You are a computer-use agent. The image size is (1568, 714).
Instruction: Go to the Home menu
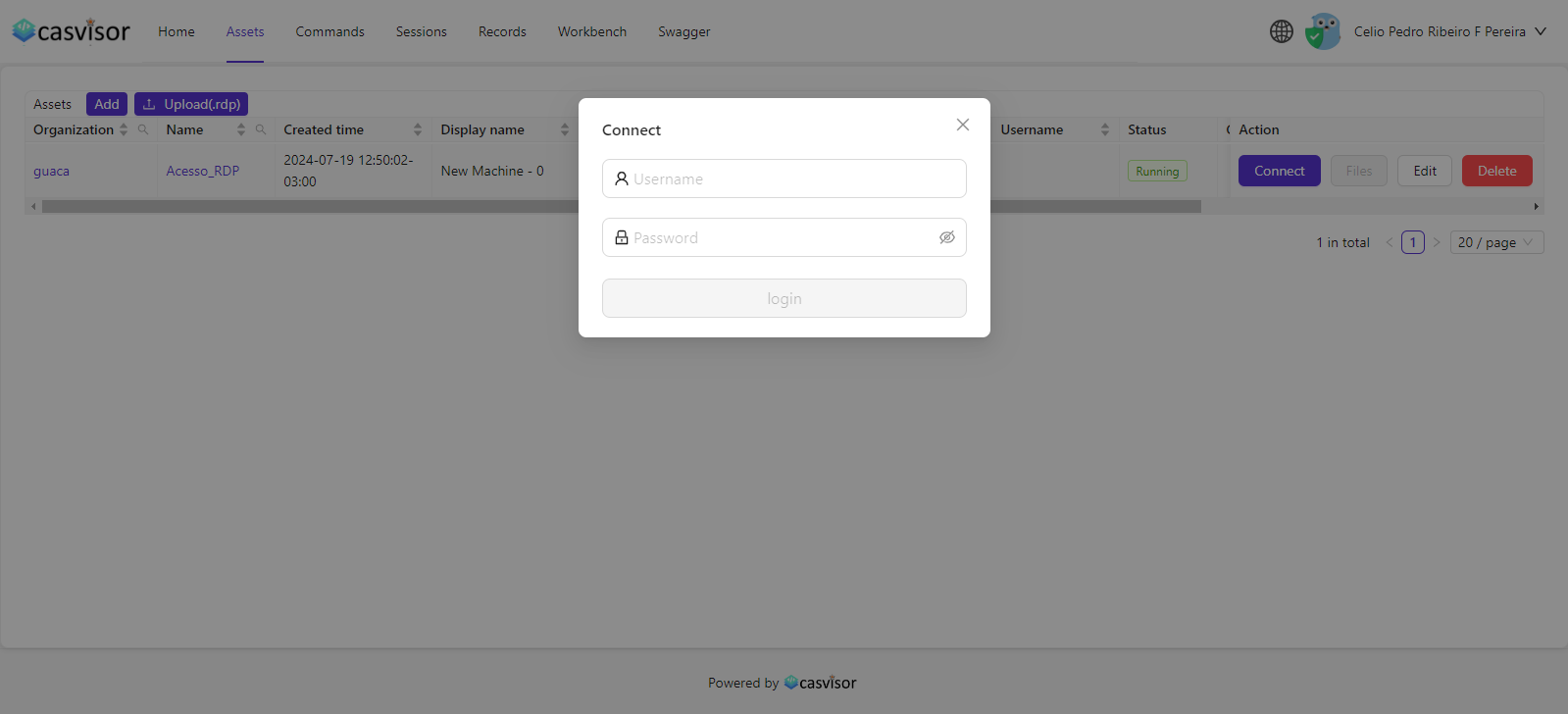(177, 31)
